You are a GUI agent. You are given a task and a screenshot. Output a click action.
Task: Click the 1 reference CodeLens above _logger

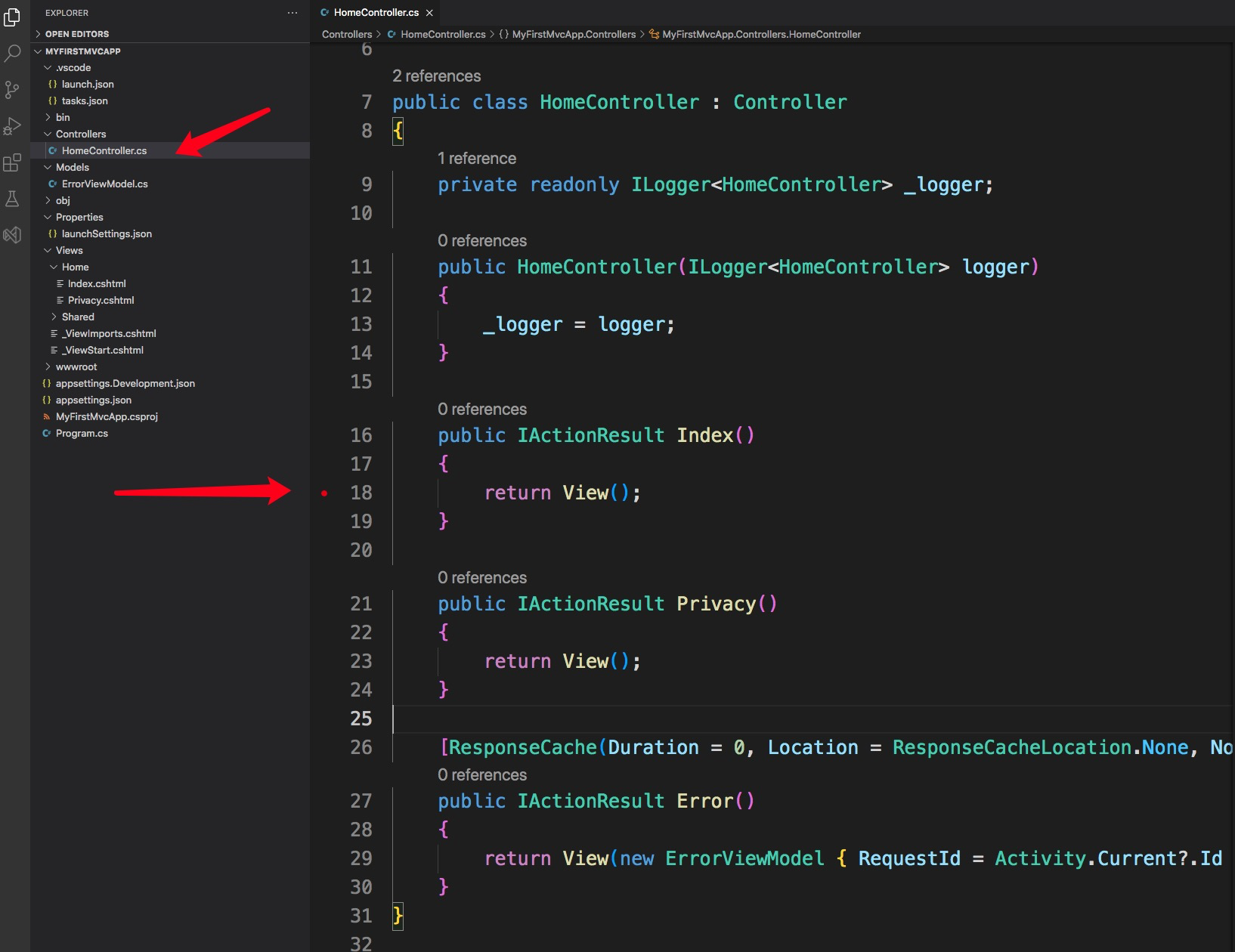point(477,159)
